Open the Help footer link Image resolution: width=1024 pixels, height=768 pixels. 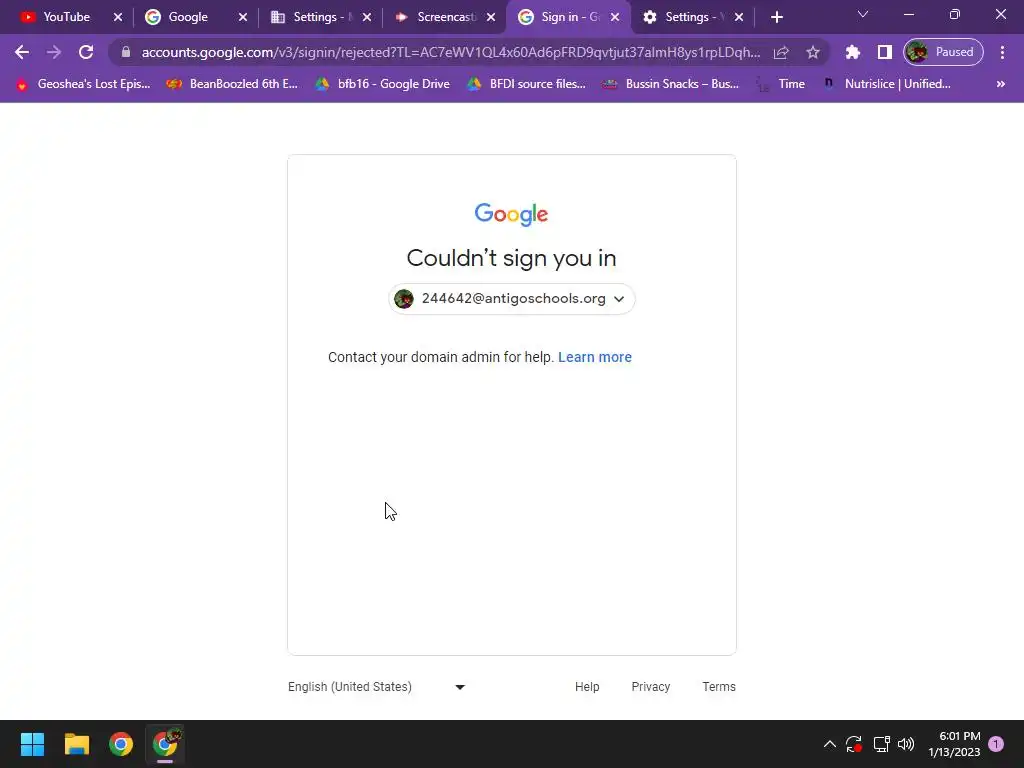tap(587, 686)
